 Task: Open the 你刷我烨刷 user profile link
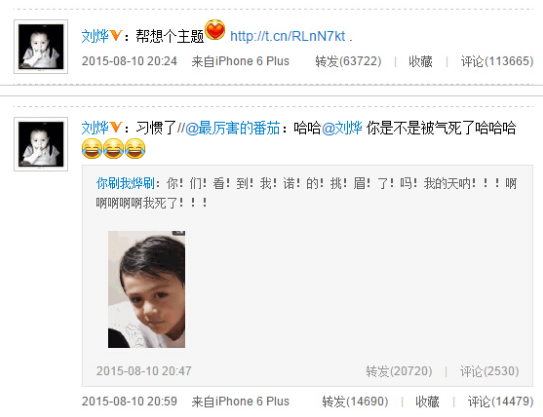125,183
